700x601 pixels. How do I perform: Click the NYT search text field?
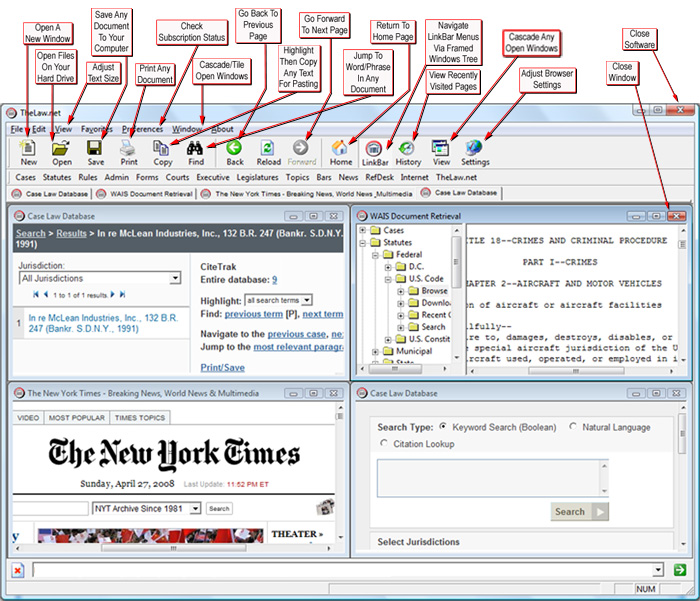(50, 509)
